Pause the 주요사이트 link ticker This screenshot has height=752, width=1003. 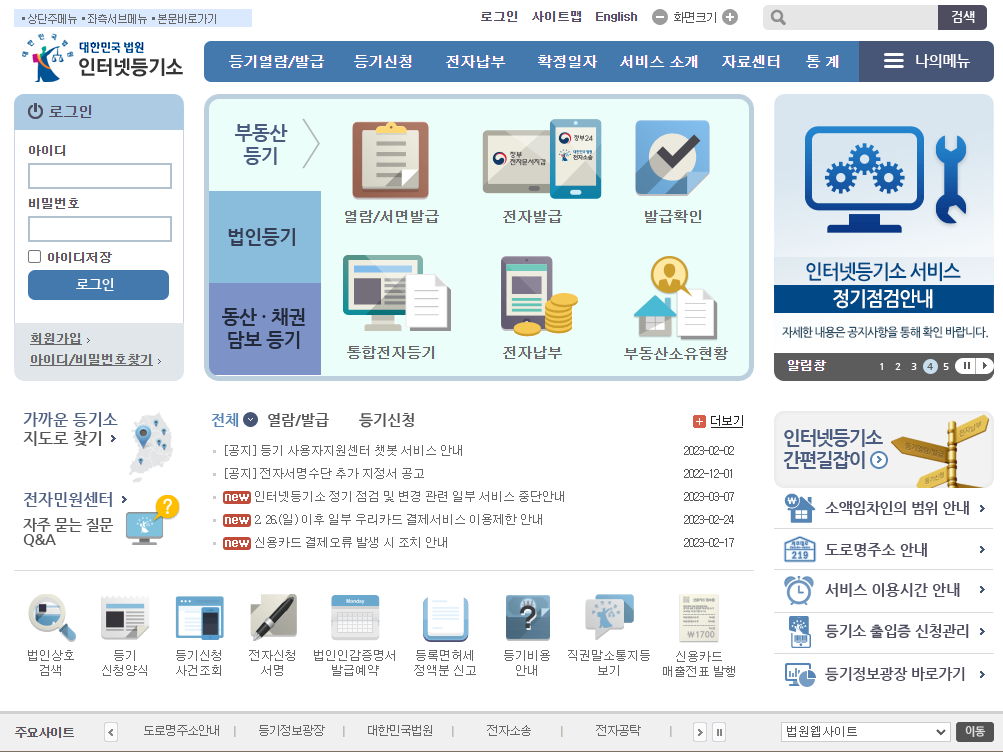tap(719, 732)
